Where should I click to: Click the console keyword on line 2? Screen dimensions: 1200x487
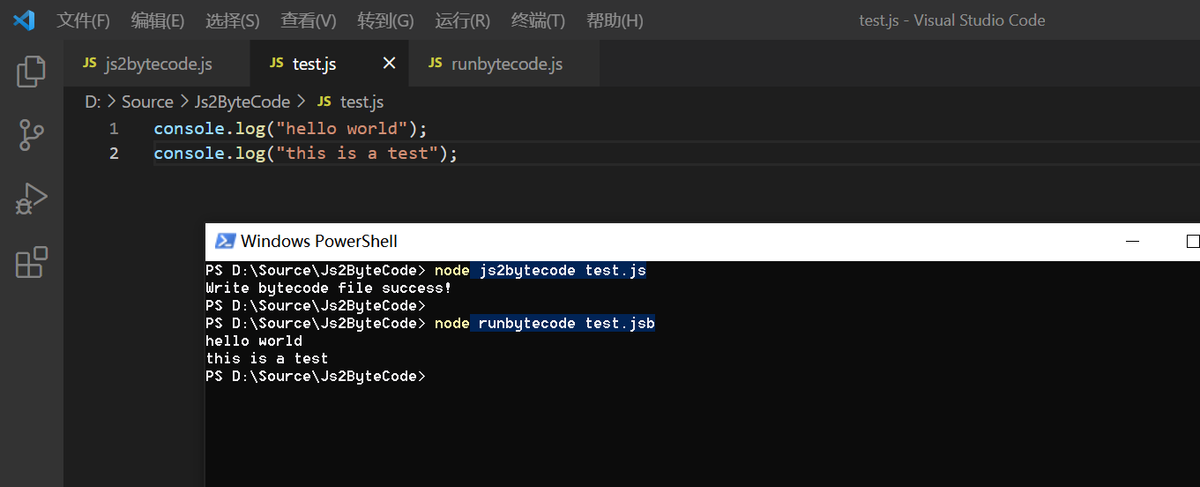[x=187, y=154]
